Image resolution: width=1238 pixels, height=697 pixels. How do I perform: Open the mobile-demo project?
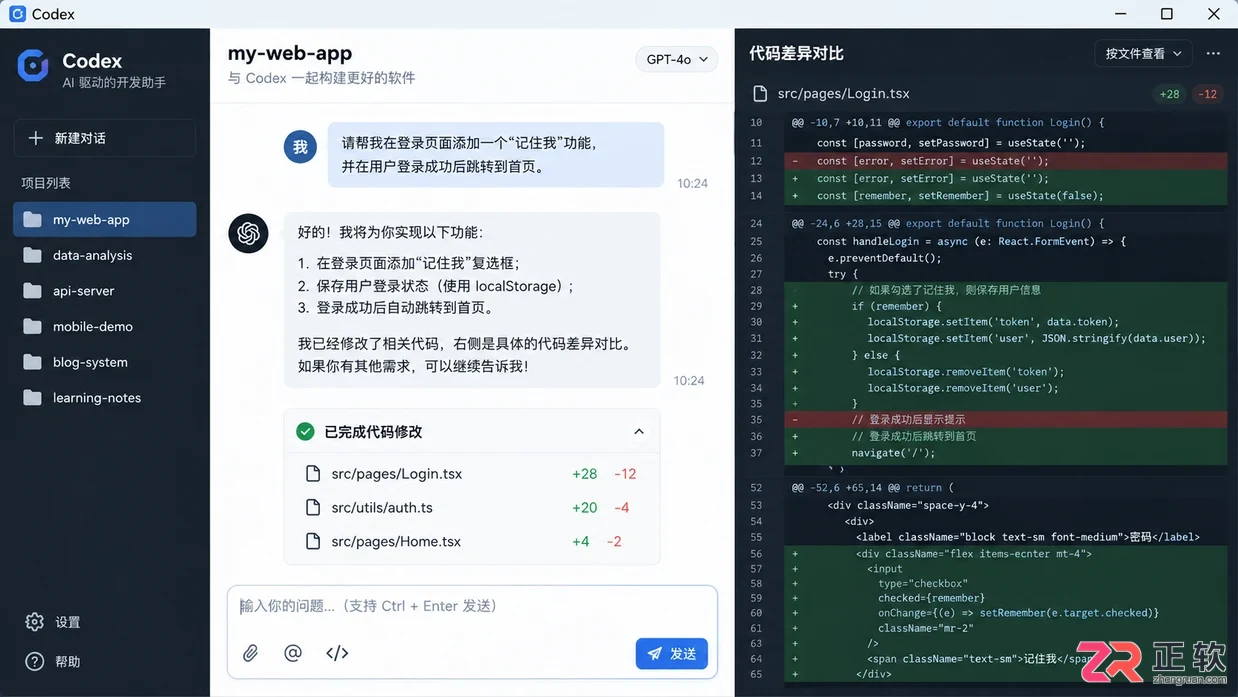click(x=105, y=326)
